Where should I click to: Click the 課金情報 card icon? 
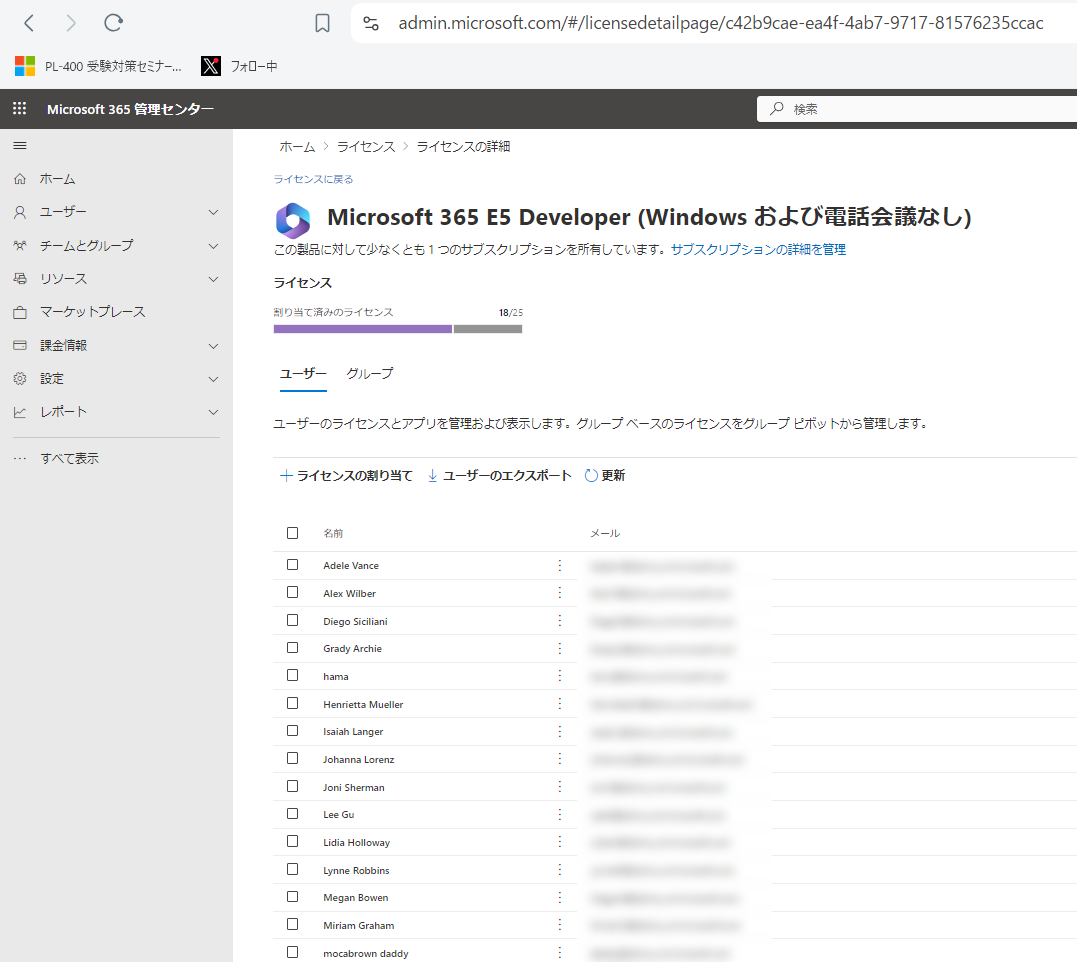(x=20, y=345)
